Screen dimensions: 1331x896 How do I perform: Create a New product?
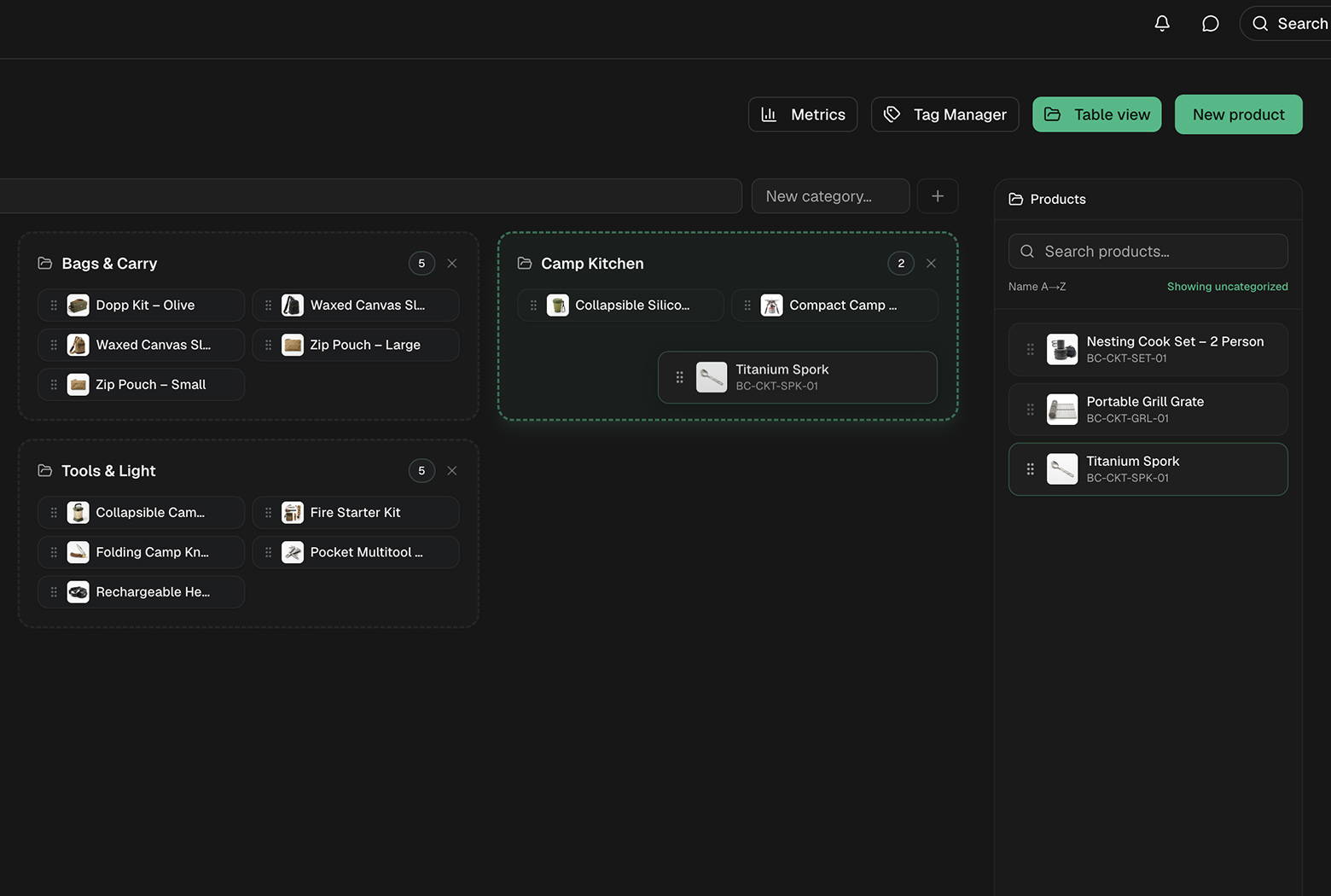coord(1238,114)
